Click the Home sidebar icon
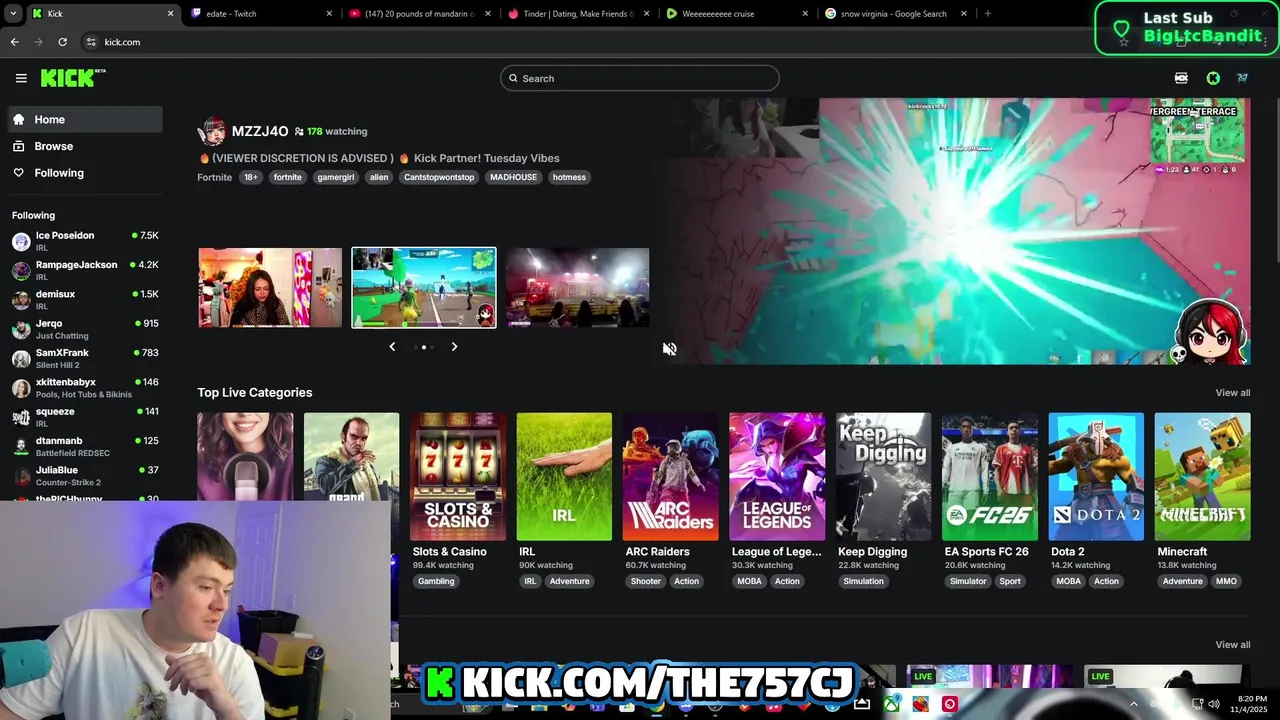The height and width of the screenshot is (720, 1280). tap(18, 119)
